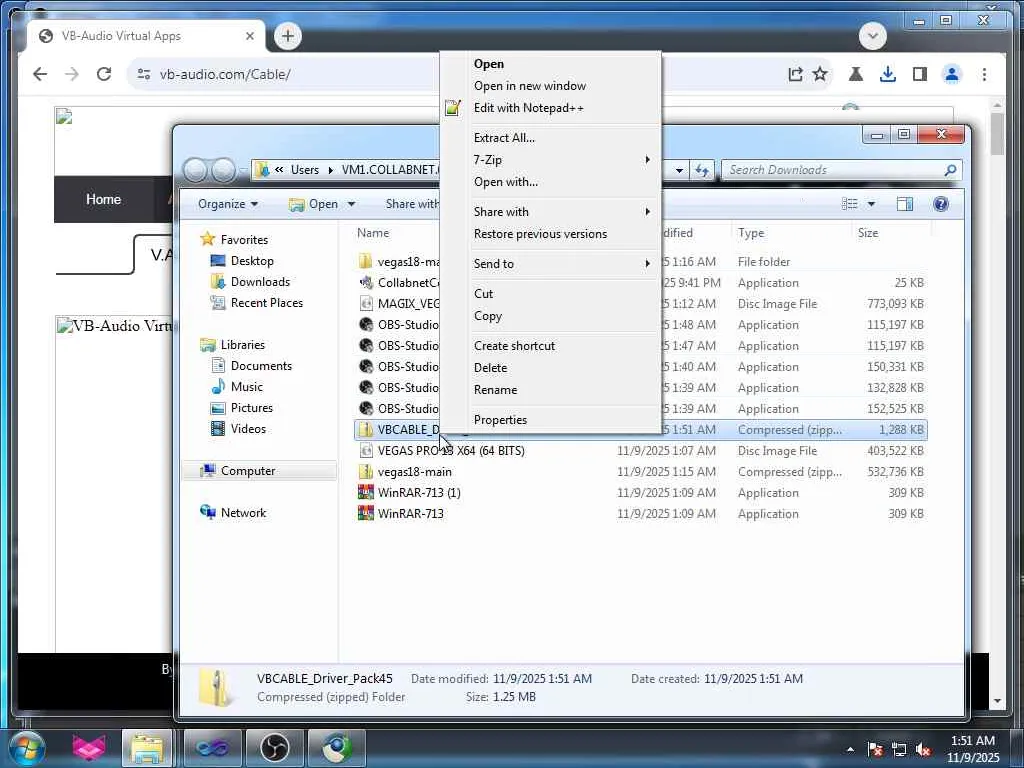1024x768 pixels.
Task: Select Create shortcut
Action: [x=514, y=346]
